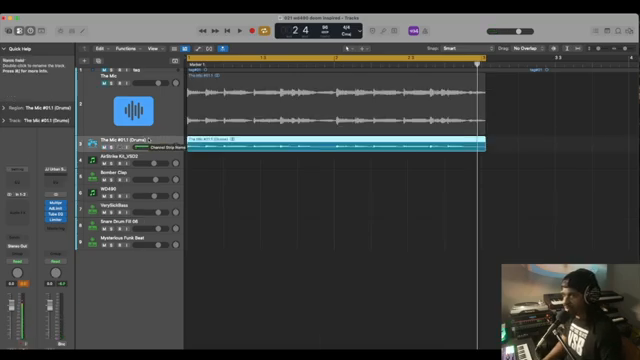Image resolution: width=640 pixels, height=360 pixels.
Task: Open the left-click Pointer tool menu
Action: point(349,49)
